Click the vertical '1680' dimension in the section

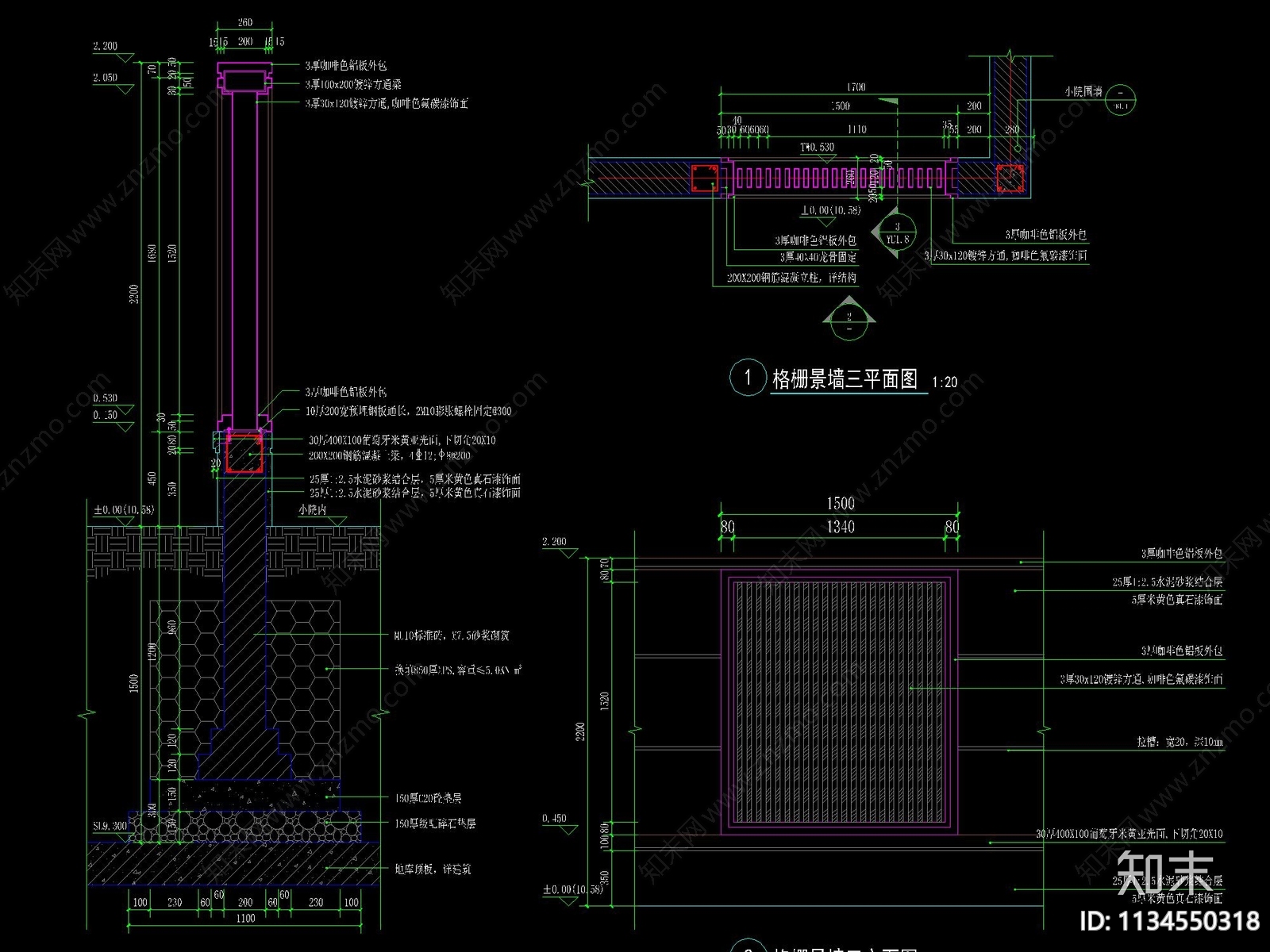(152, 255)
